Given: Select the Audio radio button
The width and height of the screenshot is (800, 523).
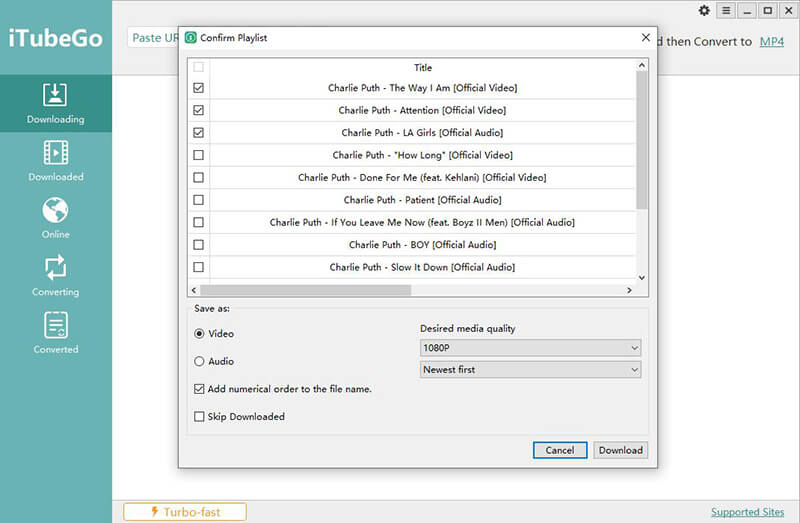Looking at the screenshot, I should tap(199, 361).
